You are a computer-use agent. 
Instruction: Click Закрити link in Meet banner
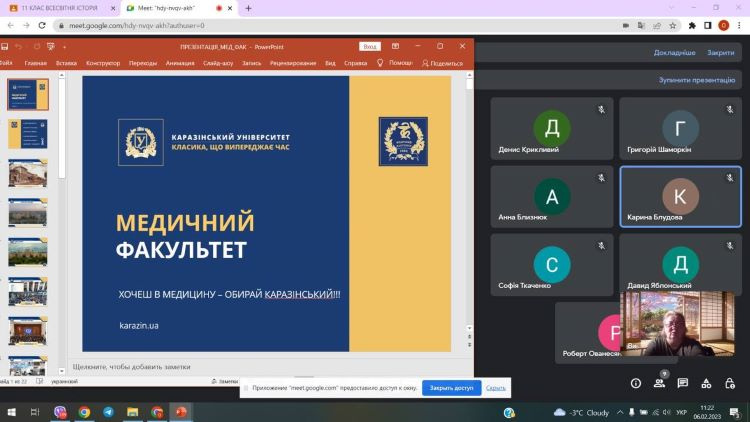click(x=720, y=53)
